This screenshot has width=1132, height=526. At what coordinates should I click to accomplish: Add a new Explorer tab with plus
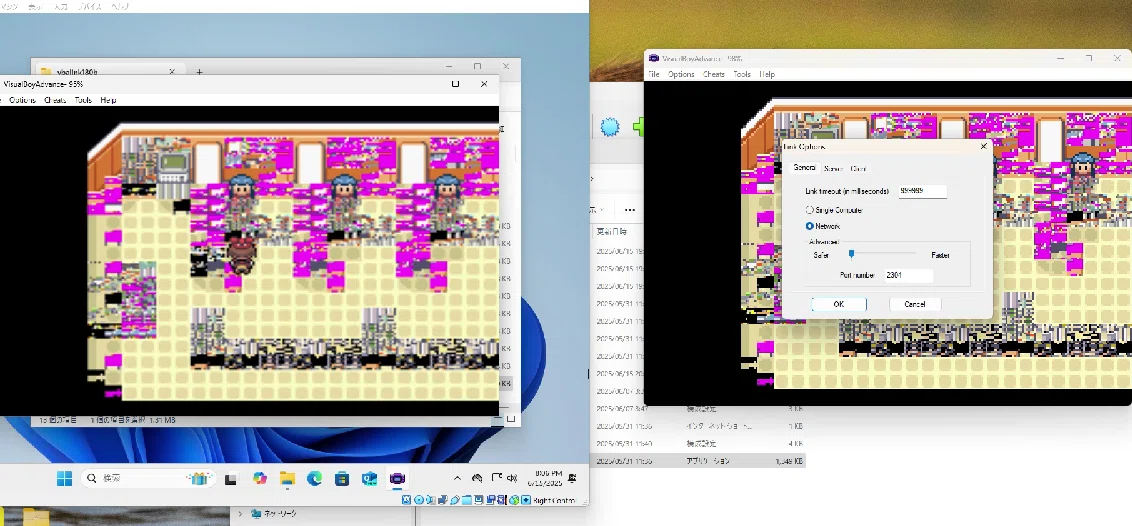click(x=200, y=71)
